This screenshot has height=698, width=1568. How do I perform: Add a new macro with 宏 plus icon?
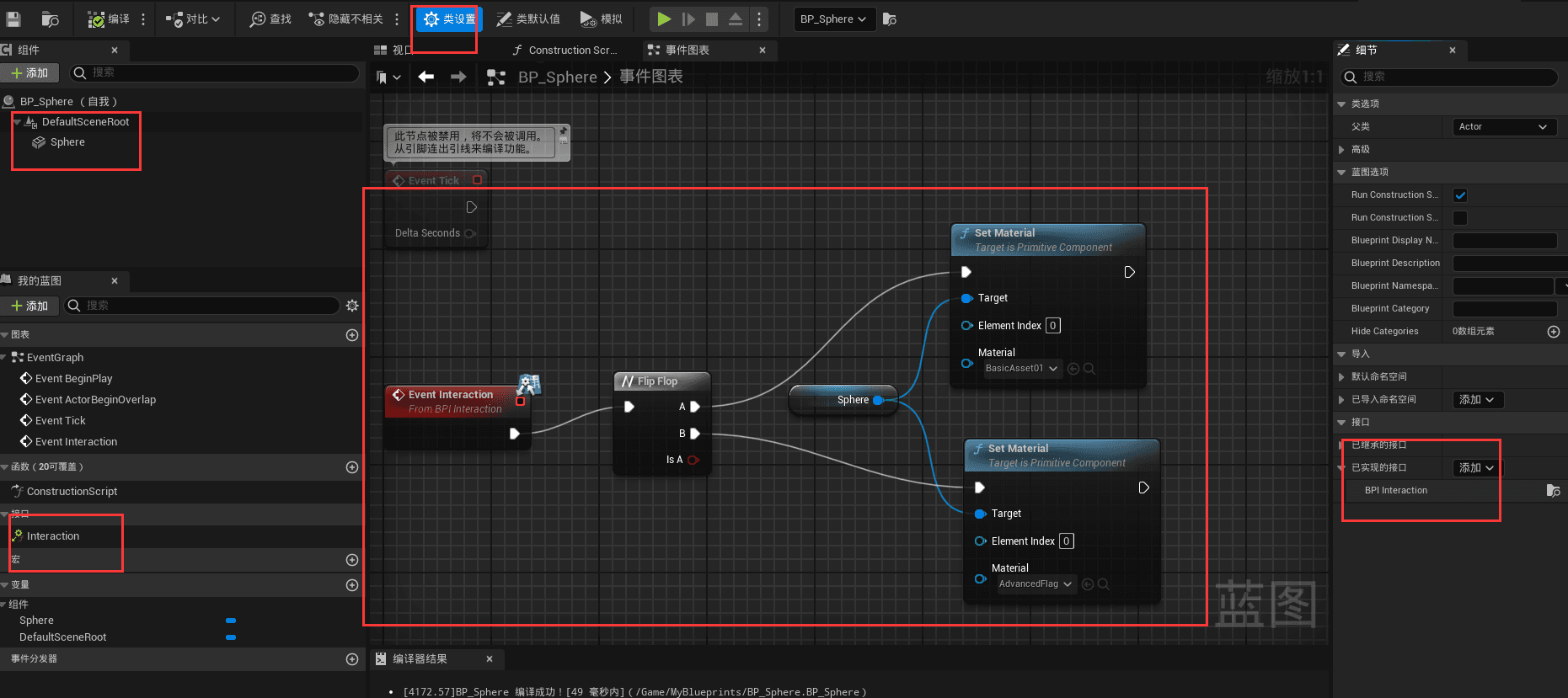352,560
